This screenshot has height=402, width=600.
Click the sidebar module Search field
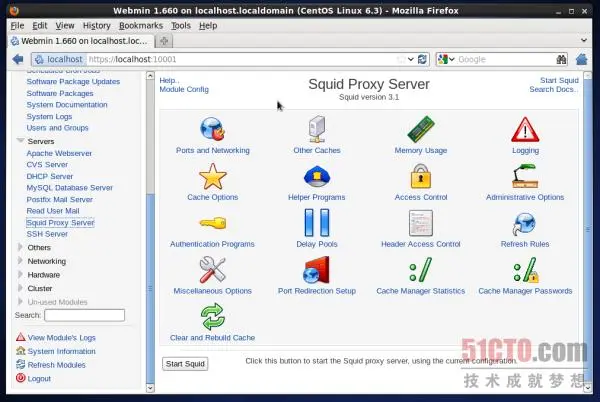coord(85,315)
